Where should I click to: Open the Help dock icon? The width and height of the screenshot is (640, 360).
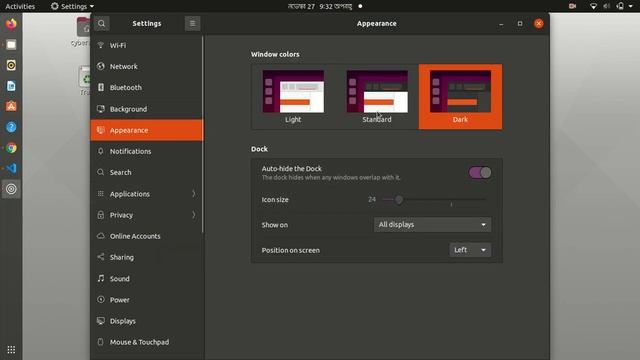click(x=11, y=127)
